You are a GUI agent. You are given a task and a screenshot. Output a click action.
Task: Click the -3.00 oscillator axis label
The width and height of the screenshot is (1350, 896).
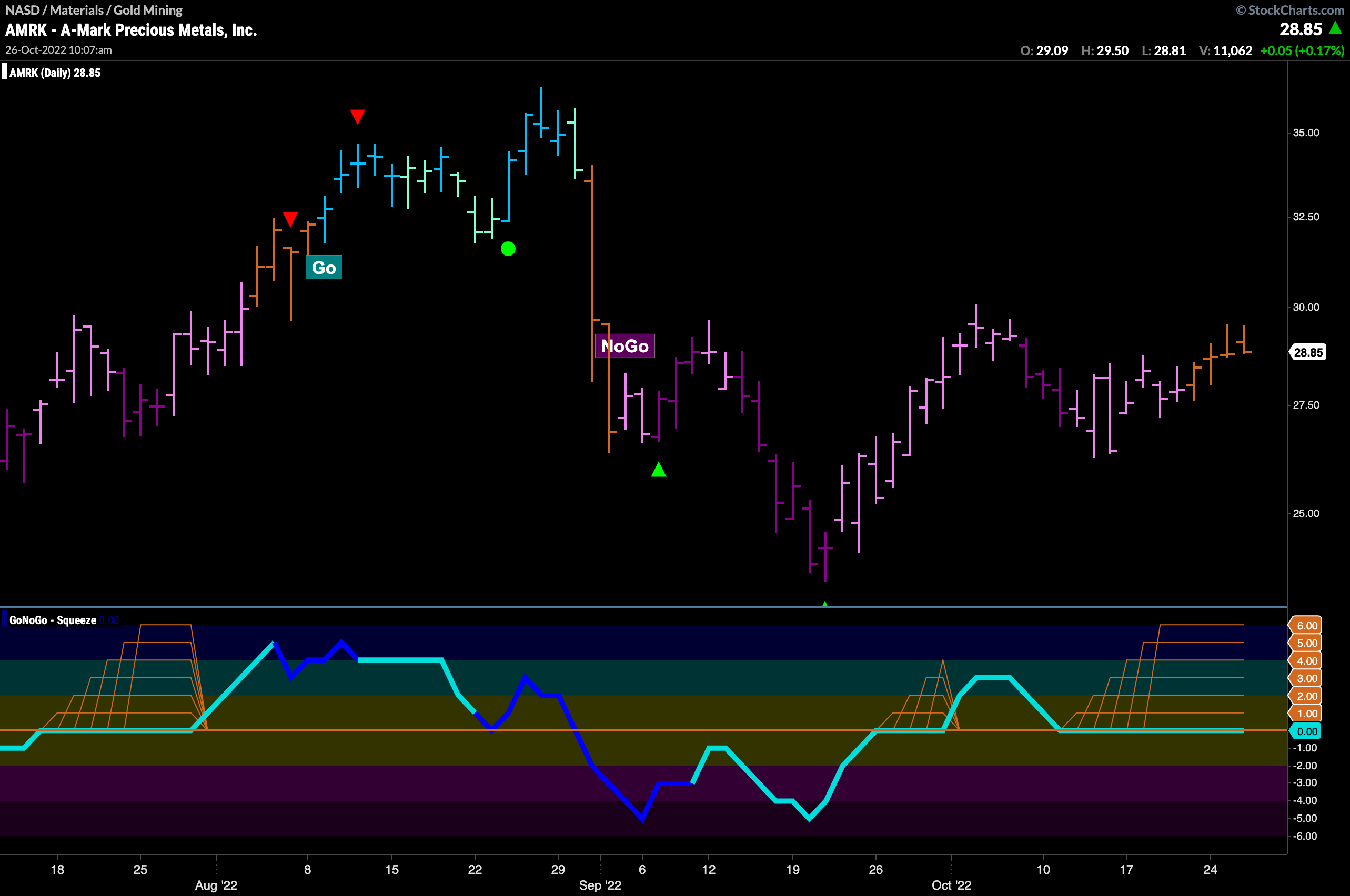point(1304,782)
